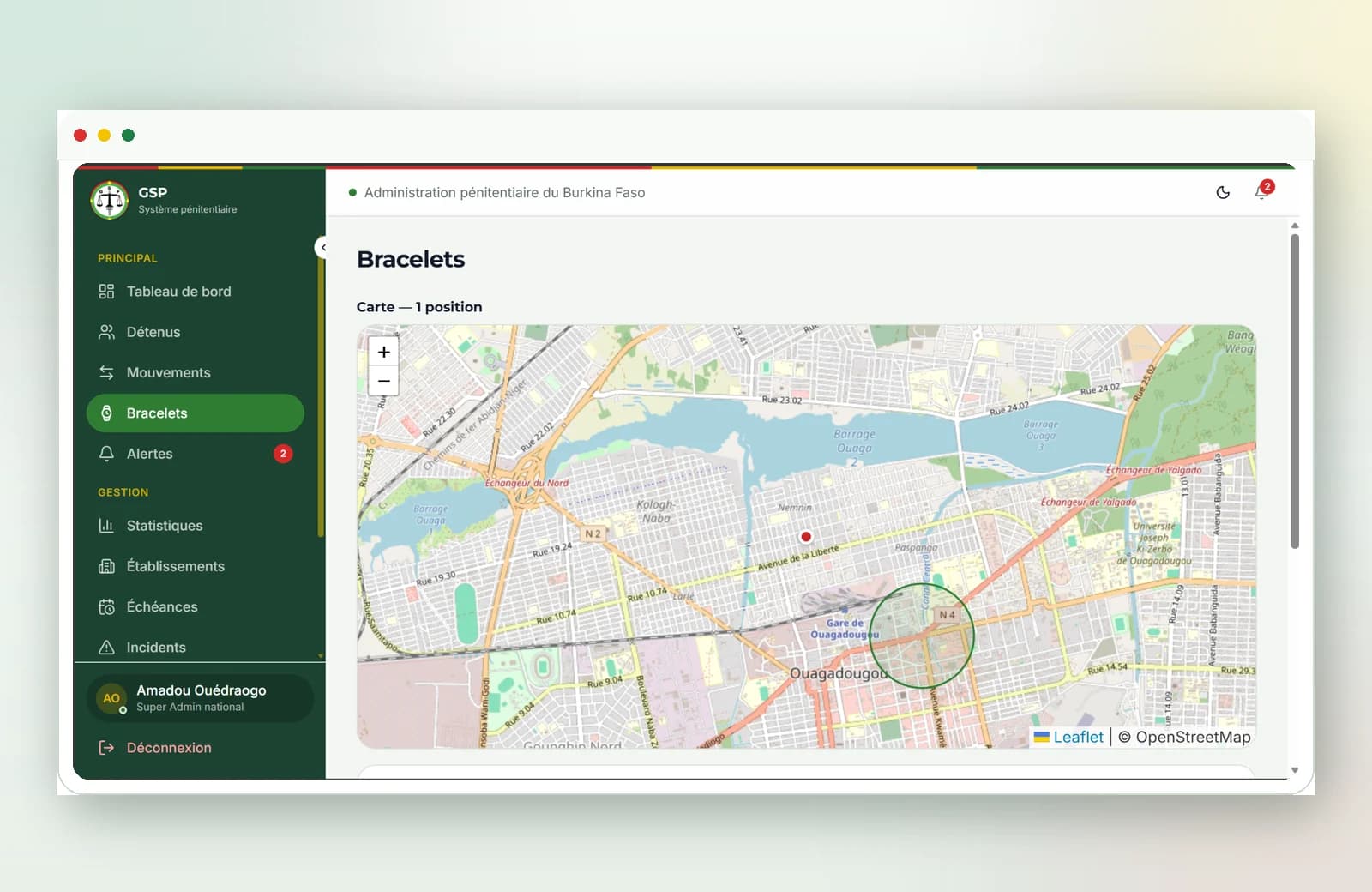The height and width of the screenshot is (892, 1372).
Task: Click the Échéances calendar icon
Action: (x=106, y=606)
